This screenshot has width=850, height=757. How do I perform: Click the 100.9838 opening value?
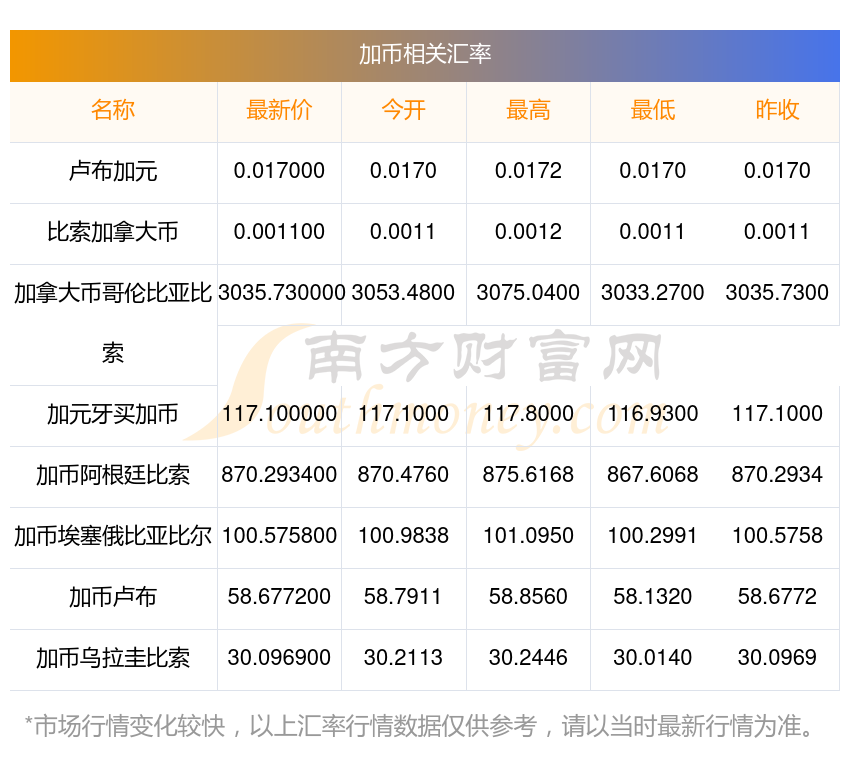(x=403, y=536)
